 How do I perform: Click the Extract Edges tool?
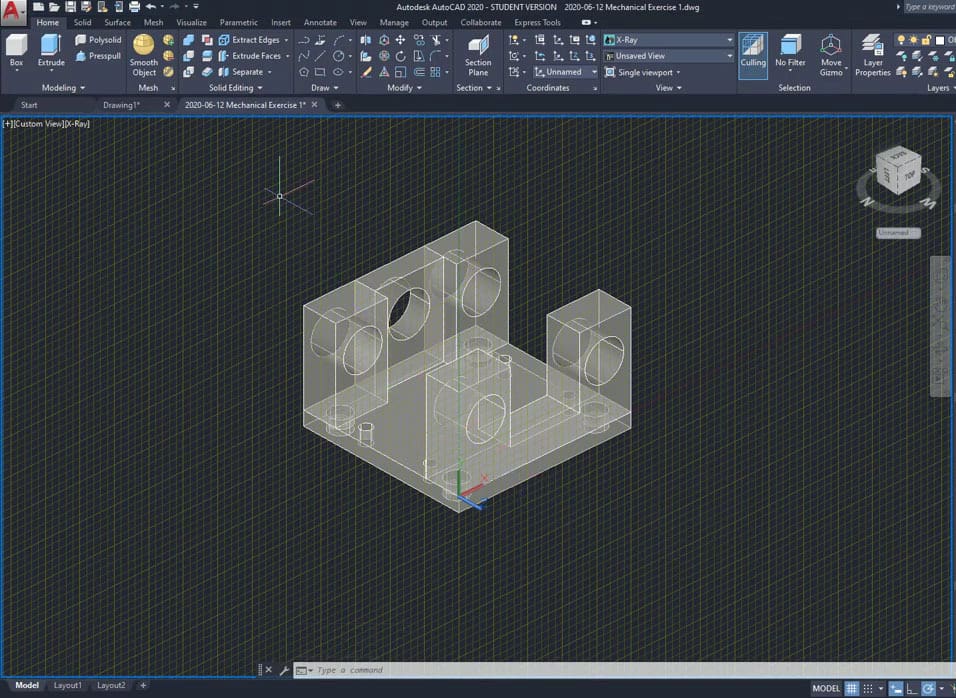coord(249,40)
